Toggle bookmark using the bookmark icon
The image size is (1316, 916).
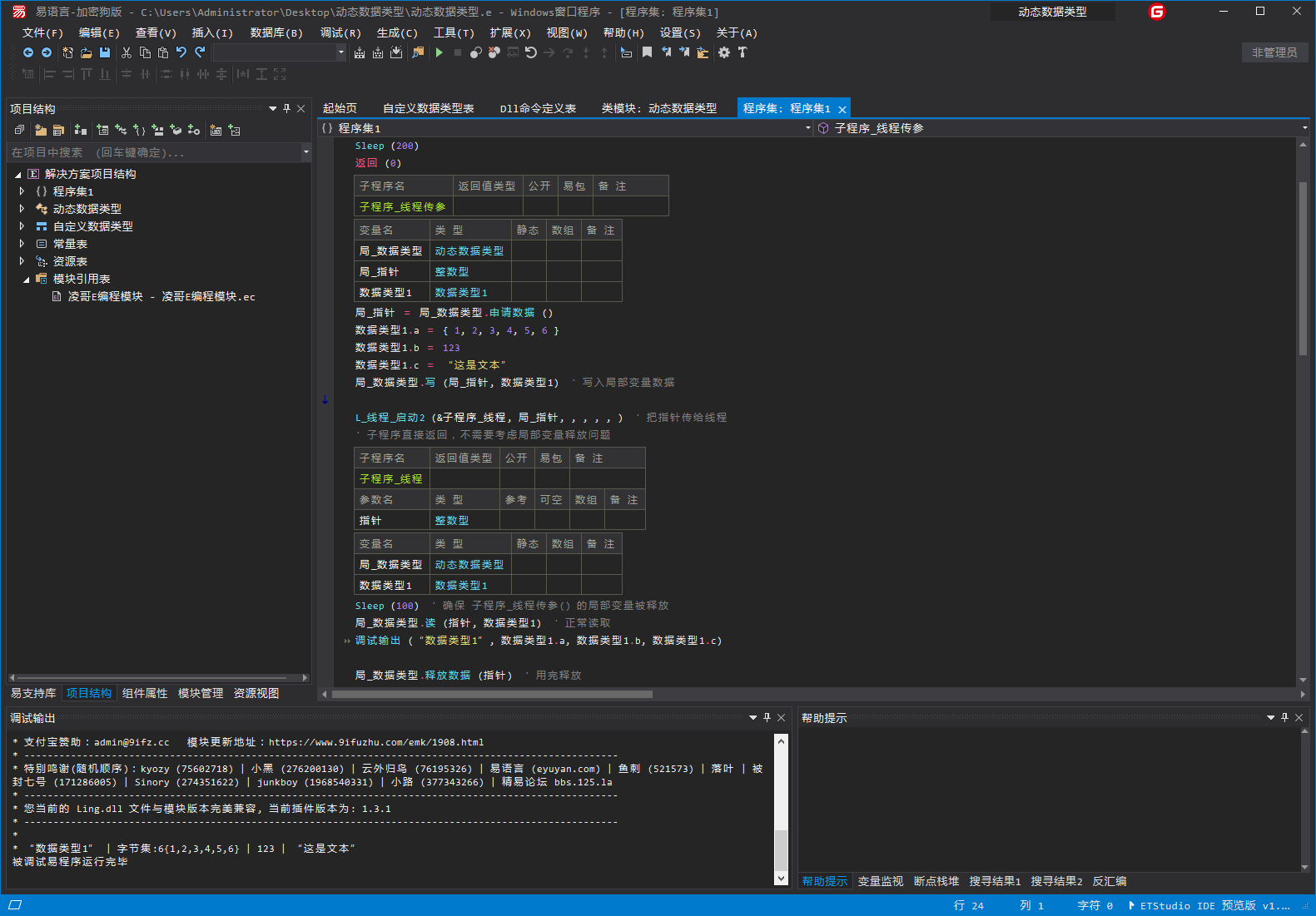coord(647,52)
